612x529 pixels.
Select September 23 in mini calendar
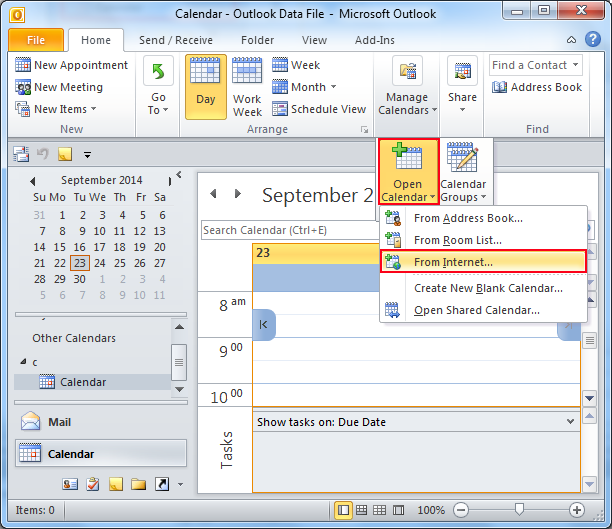(x=80, y=263)
